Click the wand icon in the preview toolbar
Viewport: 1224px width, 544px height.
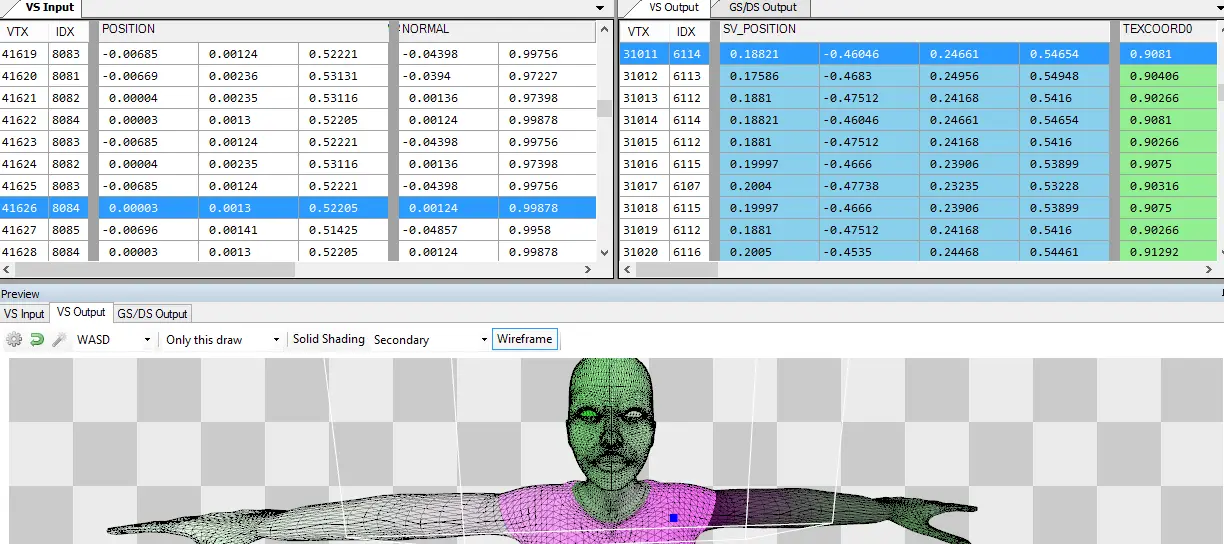pos(59,340)
